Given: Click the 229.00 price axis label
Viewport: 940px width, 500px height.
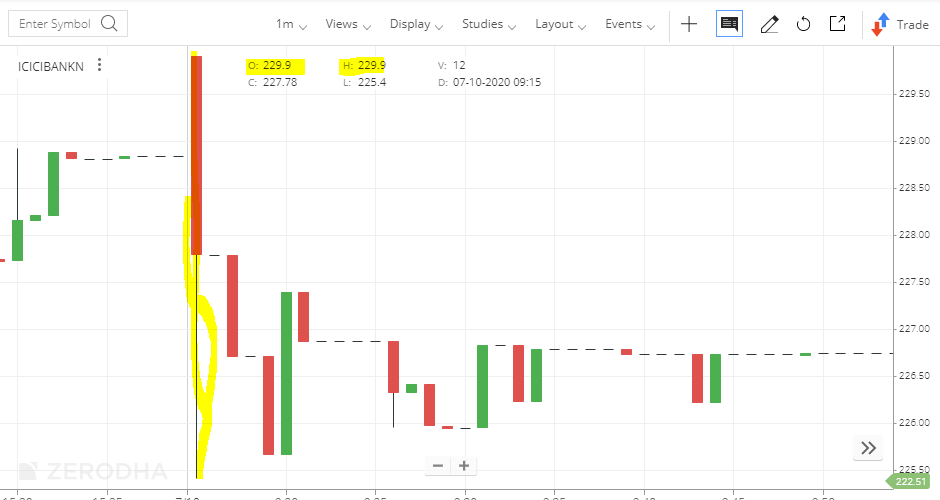Looking at the screenshot, I should click(915, 141).
